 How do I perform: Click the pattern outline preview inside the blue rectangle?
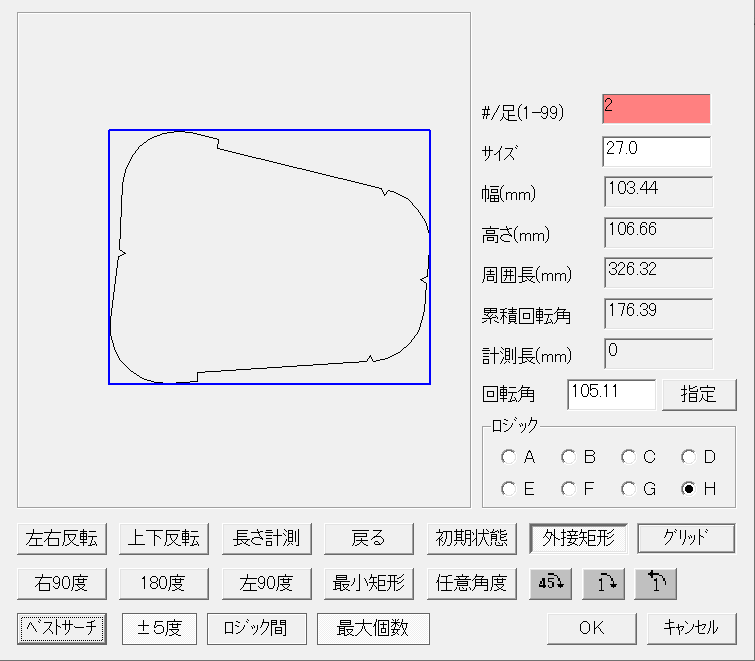[x=270, y=257]
